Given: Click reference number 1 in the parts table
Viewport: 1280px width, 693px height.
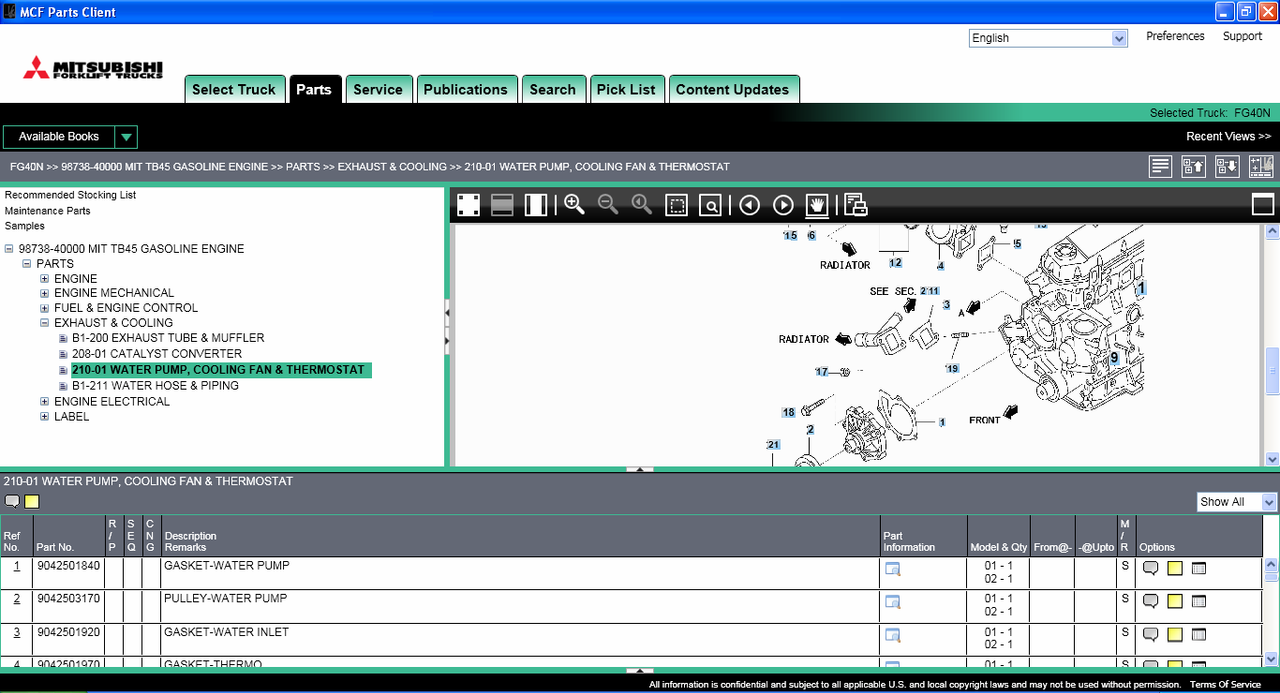Looking at the screenshot, I should [x=16, y=566].
